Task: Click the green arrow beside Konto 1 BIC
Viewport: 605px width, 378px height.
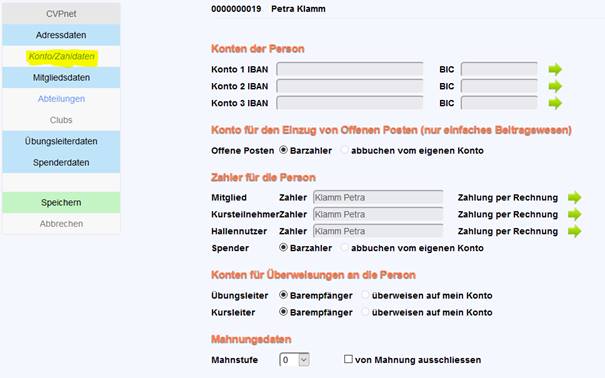Action: tap(555, 69)
